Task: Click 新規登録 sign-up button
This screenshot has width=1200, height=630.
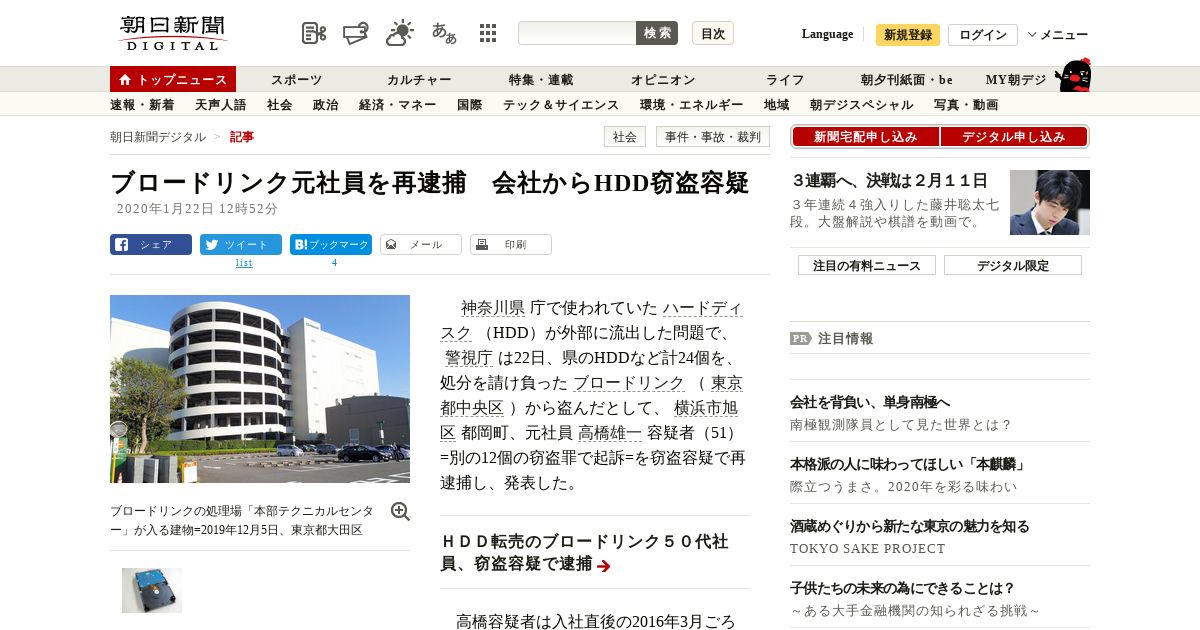Action: (x=908, y=35)
